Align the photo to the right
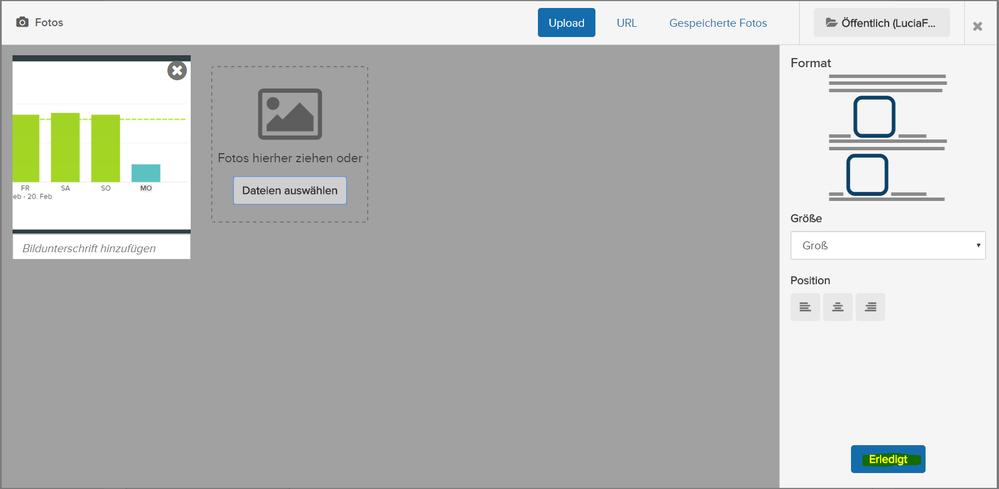This screenshot has height=489, width=999. click(x=870, y=307)
